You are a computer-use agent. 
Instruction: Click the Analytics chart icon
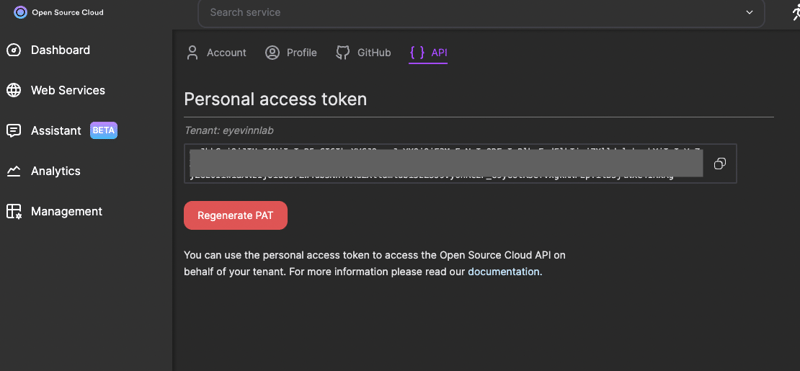pyautogui.click(x=14, y=171)
